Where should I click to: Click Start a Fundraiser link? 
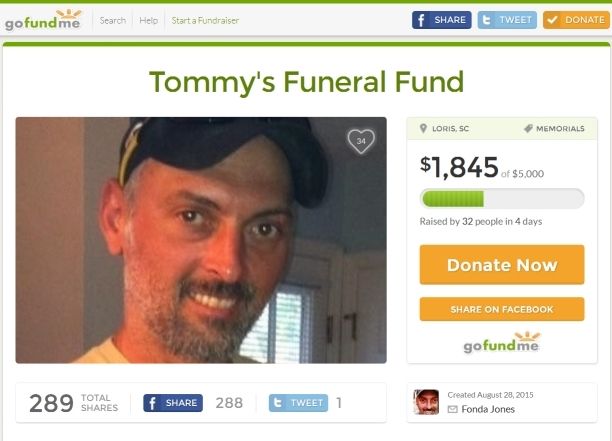click(205, 20)
